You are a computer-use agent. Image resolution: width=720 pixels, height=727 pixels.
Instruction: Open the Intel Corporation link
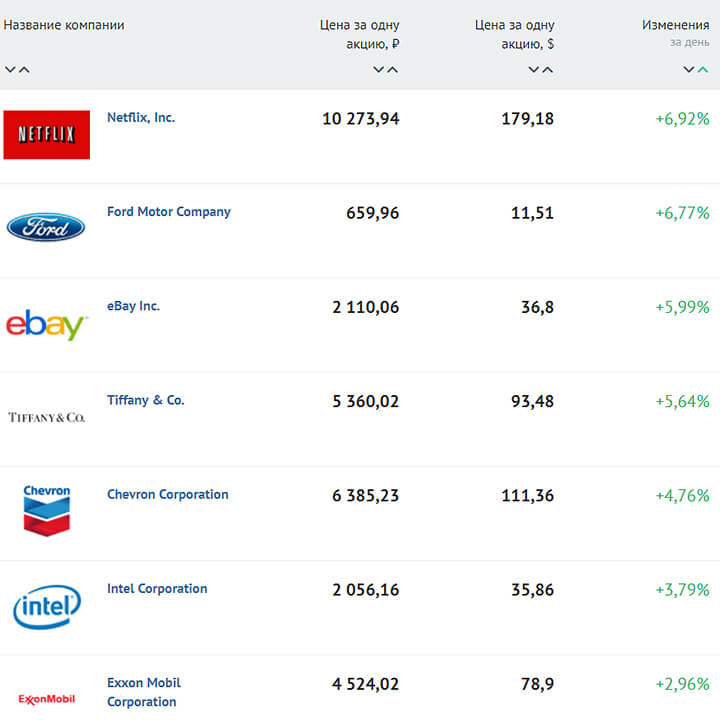[157, 588]
